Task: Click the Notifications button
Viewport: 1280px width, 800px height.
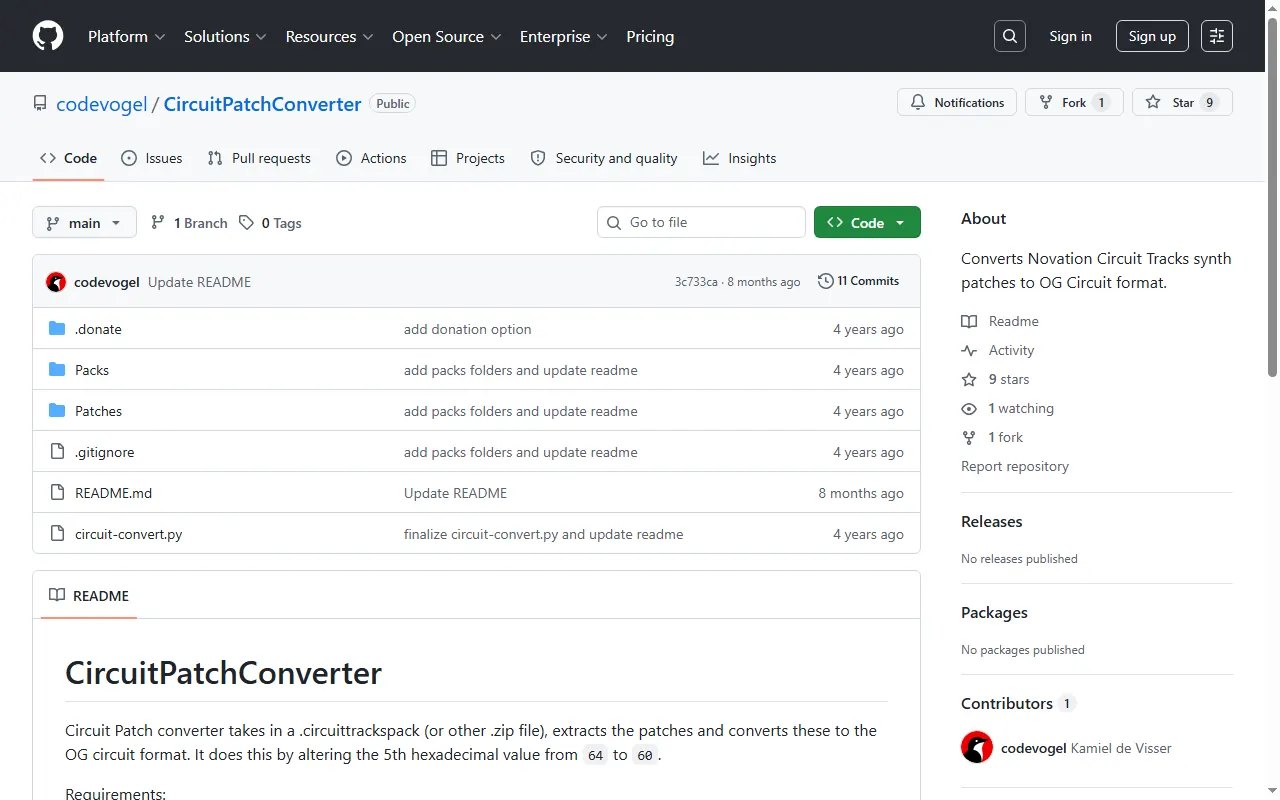Action: pyautogui.click(x=957, y=102)
